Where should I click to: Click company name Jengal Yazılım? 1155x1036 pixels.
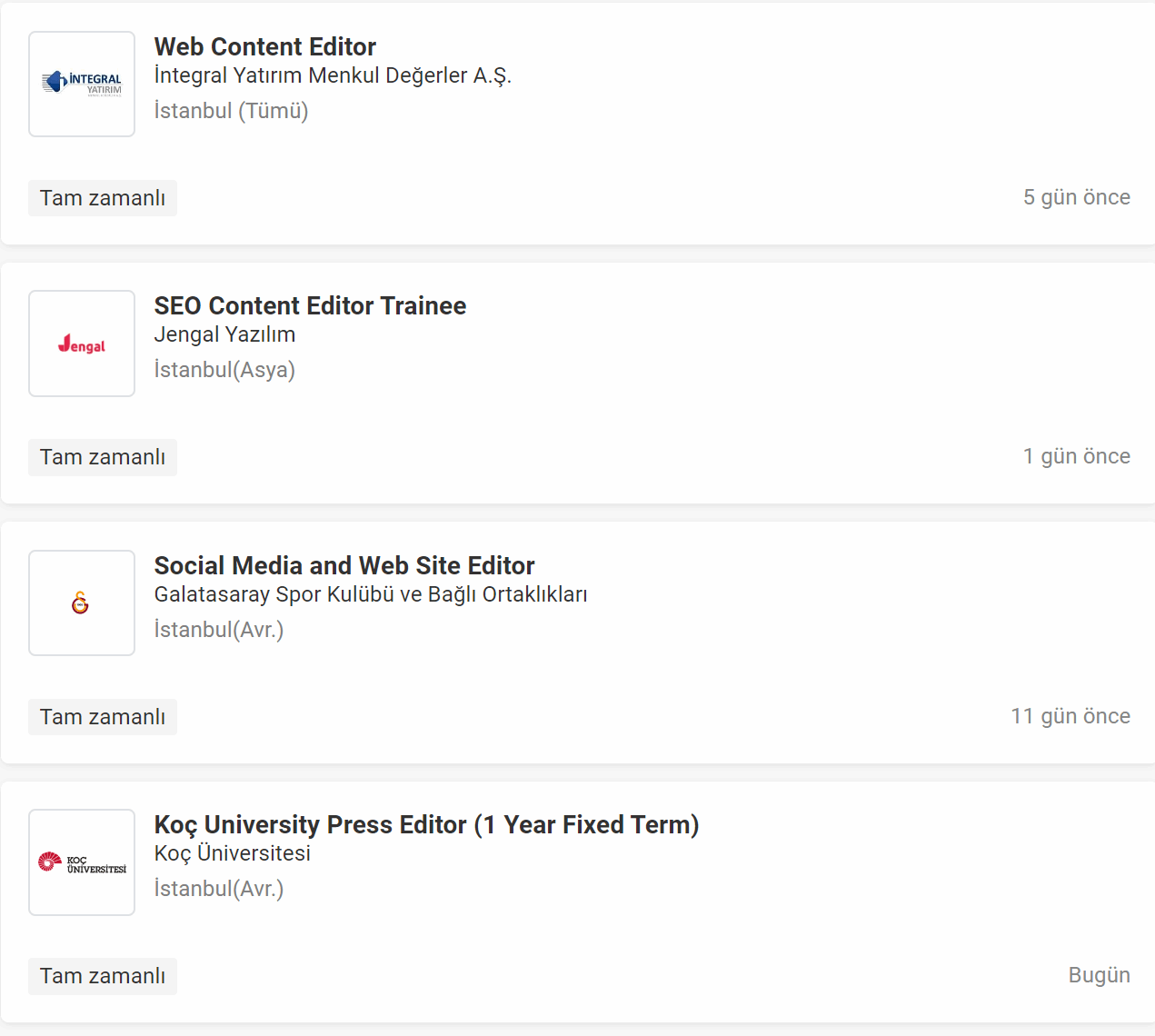[224, 334]
